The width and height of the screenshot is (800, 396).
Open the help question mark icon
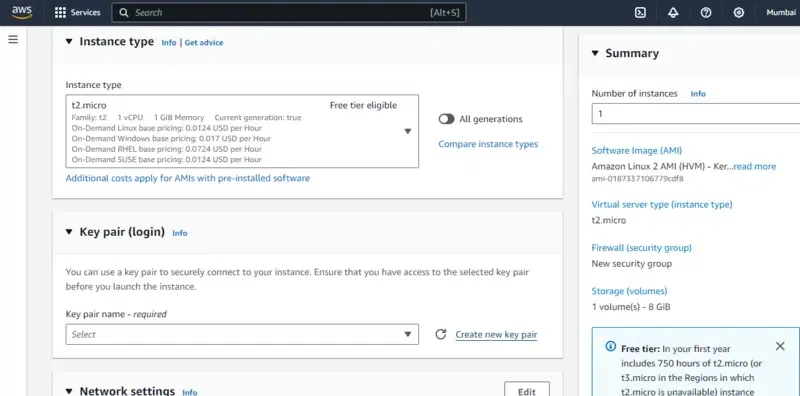[x=706, y=13]
